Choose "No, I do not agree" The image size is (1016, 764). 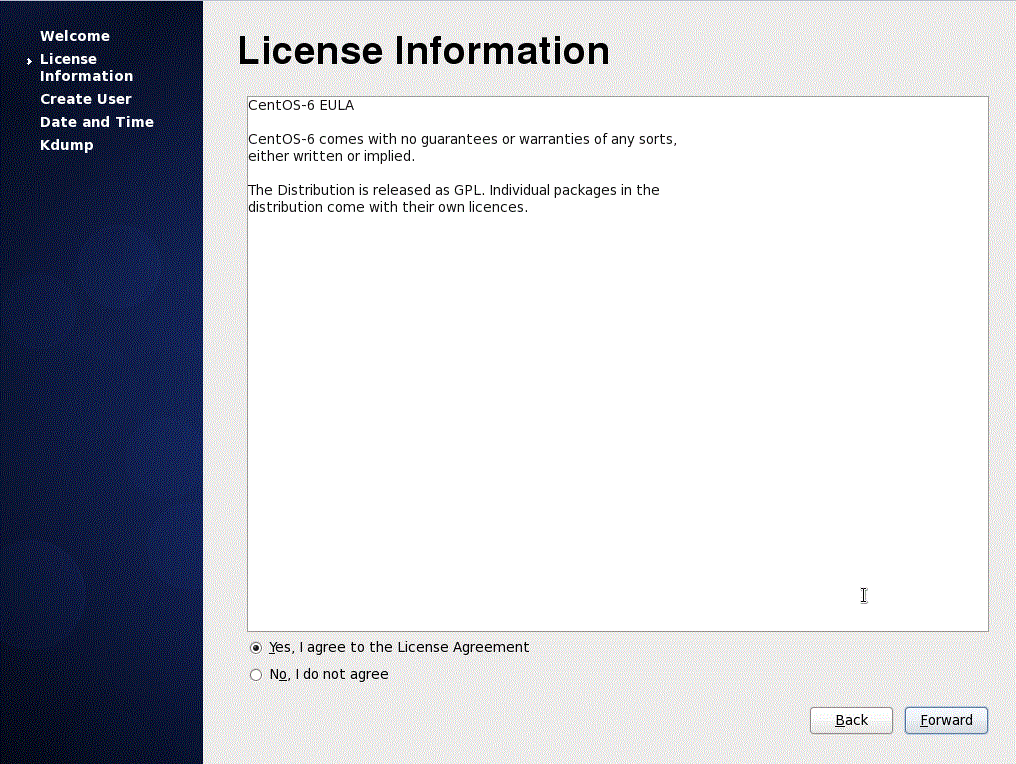click(328, 674)
